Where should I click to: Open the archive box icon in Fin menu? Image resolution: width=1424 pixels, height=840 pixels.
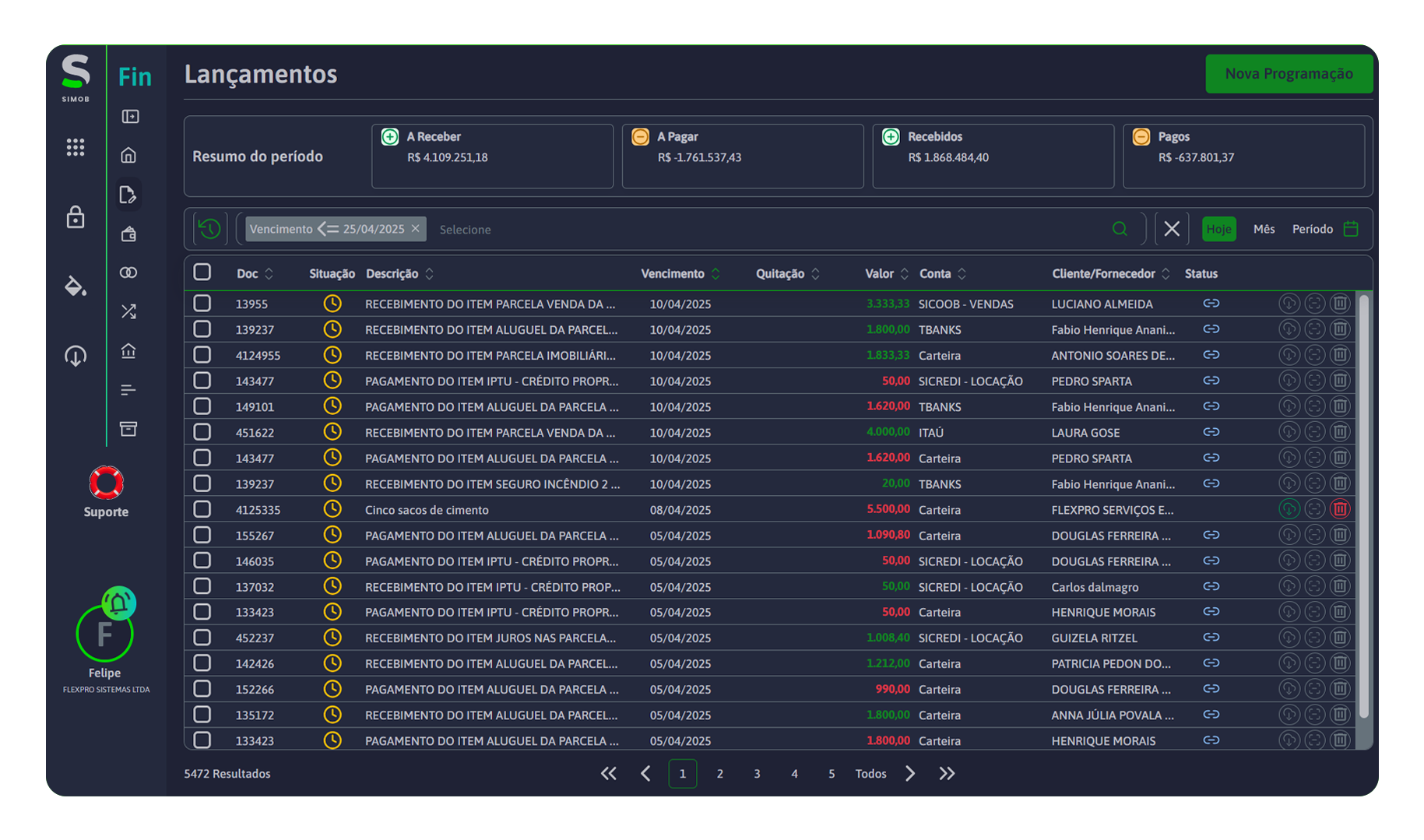129,428
